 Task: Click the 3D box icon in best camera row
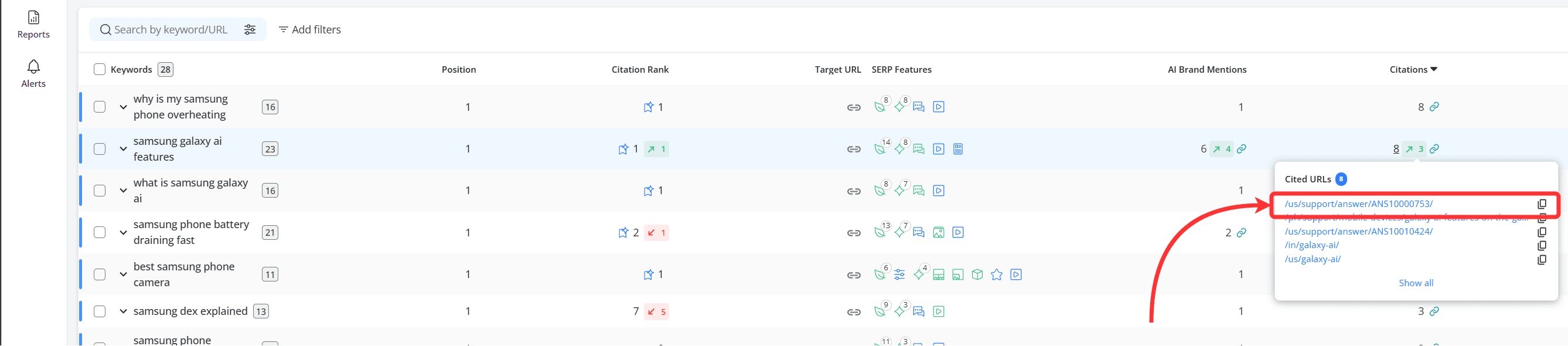[977, 274]
